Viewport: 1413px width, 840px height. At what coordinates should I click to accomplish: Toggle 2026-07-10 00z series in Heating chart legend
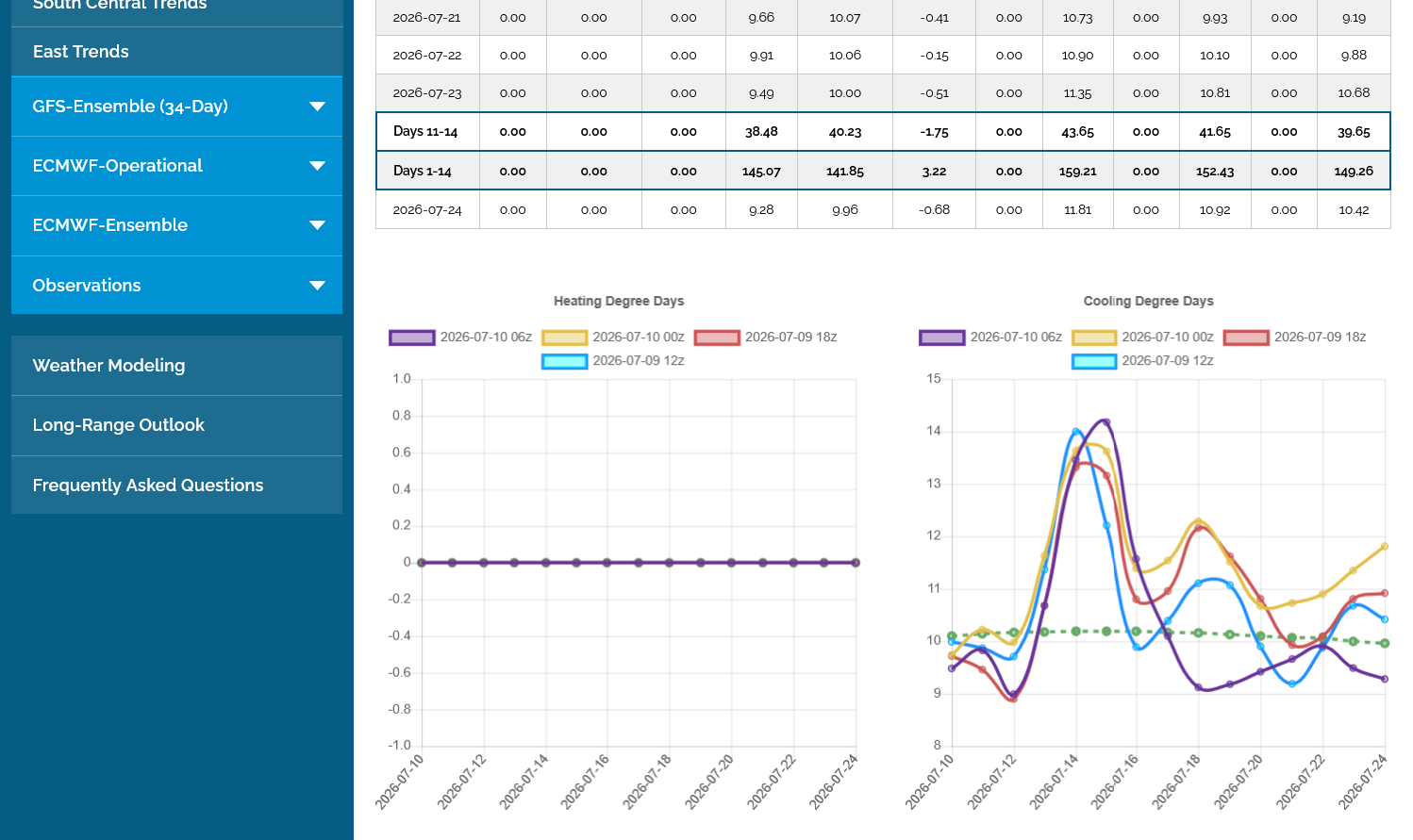[613, 338]
